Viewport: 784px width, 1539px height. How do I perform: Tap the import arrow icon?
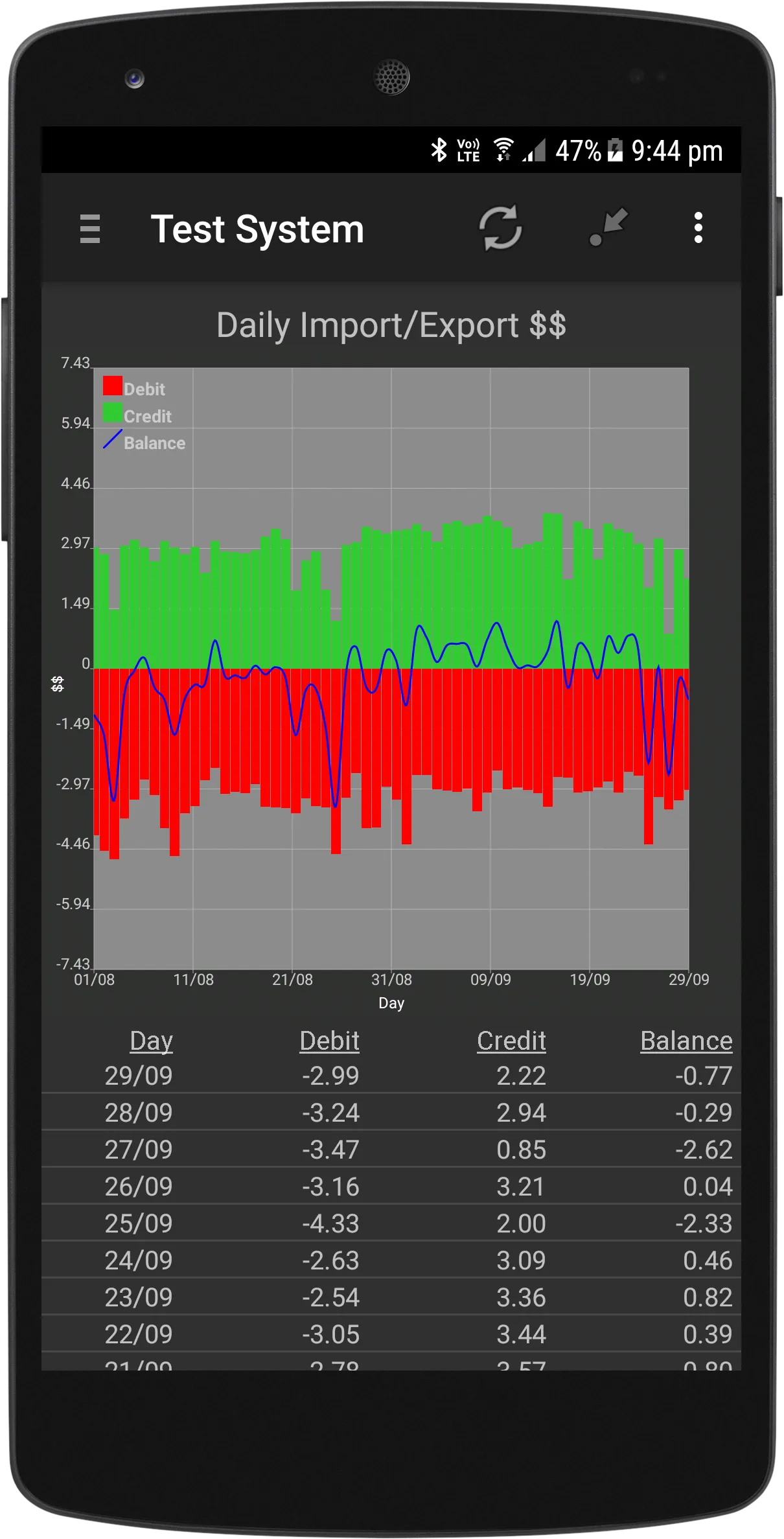tap(608, 227)
